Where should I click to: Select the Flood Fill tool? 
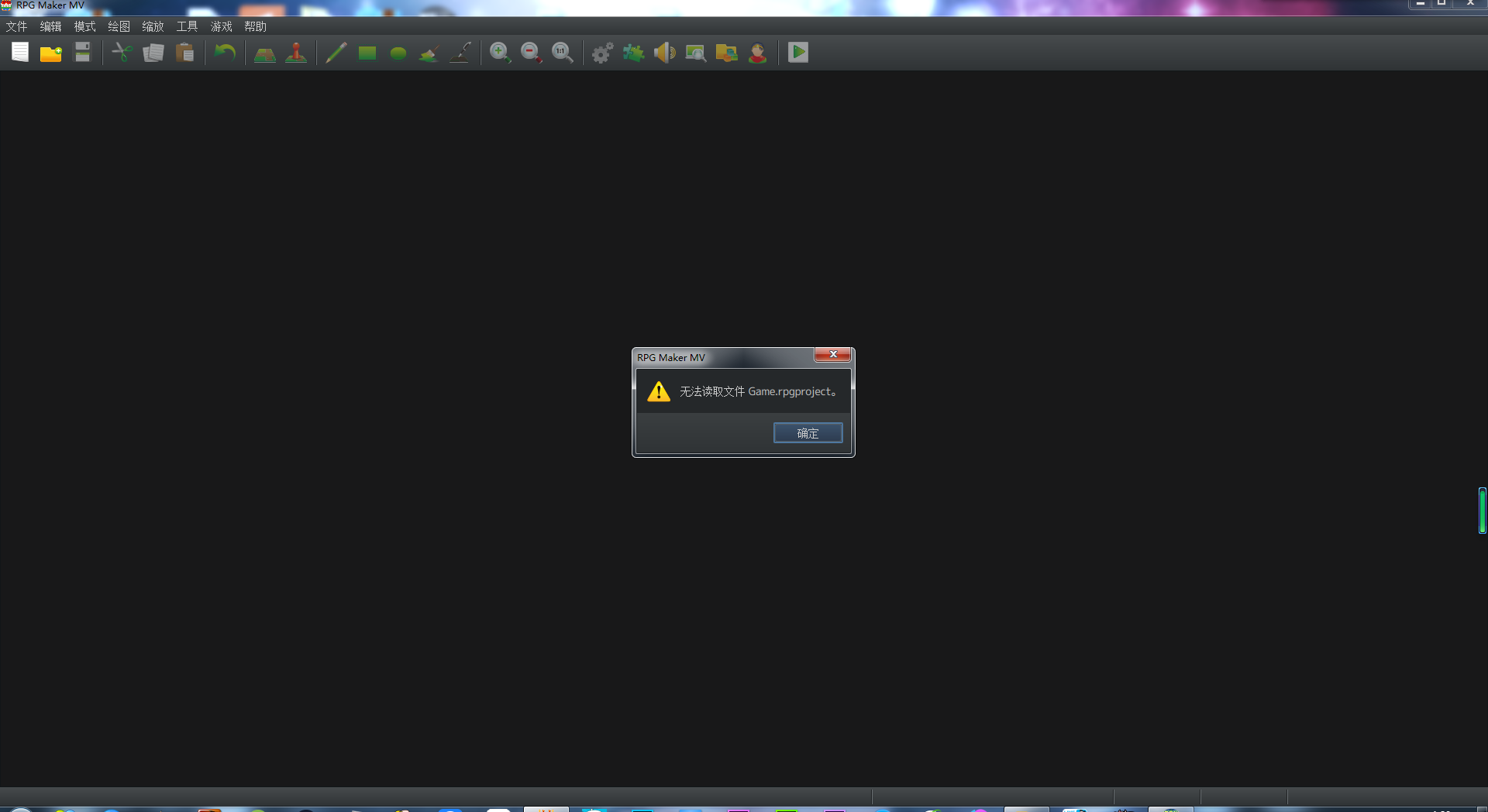[429, 53]
